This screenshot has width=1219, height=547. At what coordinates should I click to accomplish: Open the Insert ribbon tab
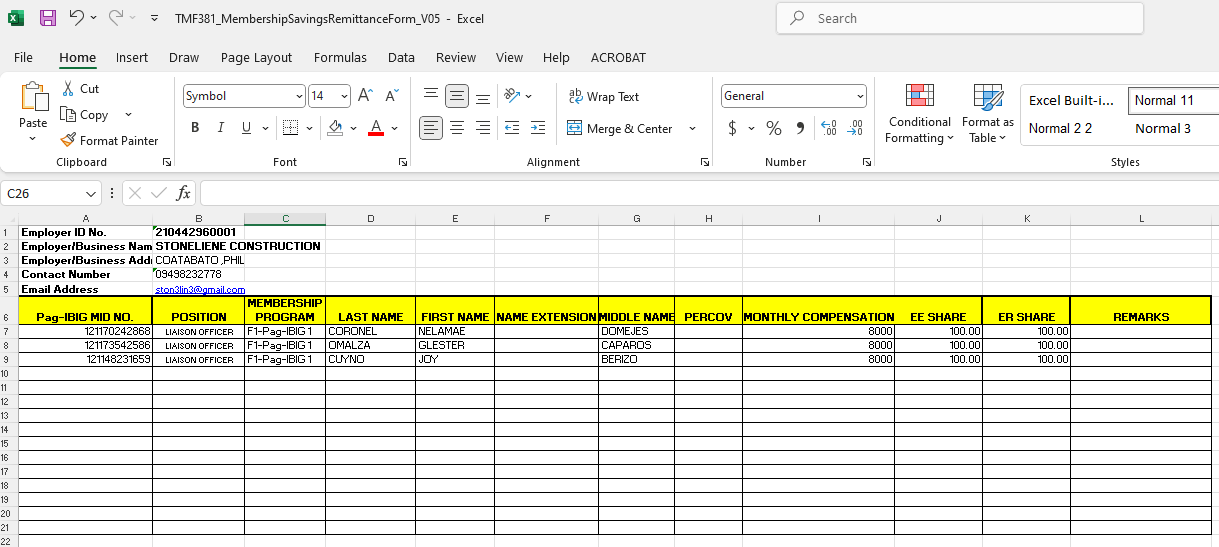pyautogui.click(x=132, y=58)
